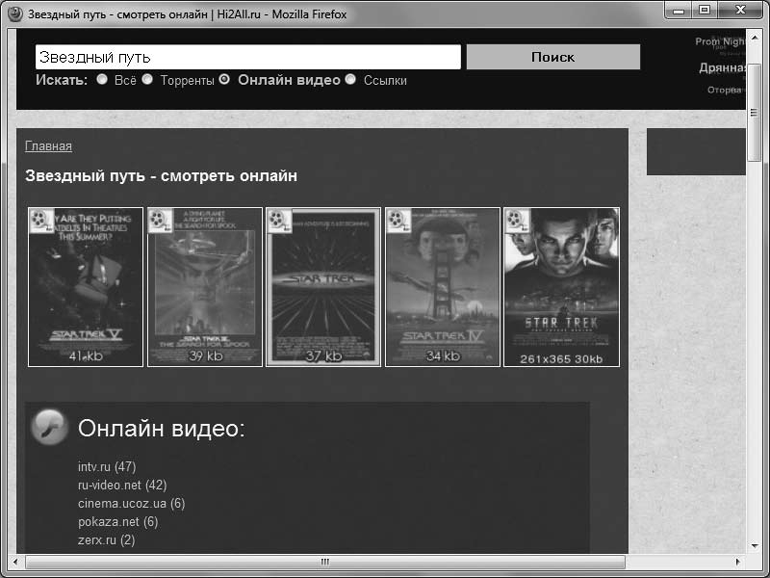
Task: Click film reel icon on 261x365 poster
Action: tap(517, 220)
